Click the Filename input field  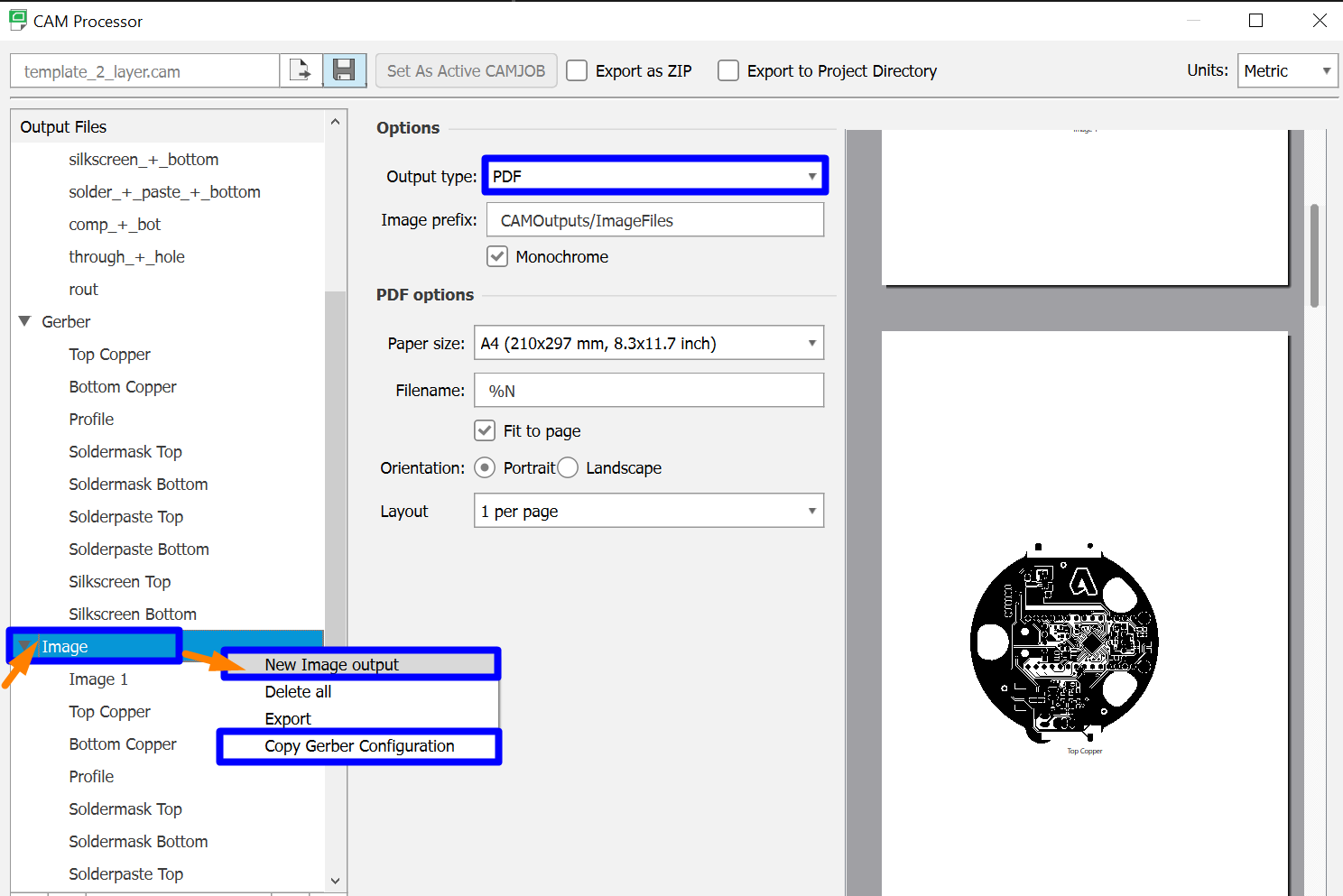648,390
